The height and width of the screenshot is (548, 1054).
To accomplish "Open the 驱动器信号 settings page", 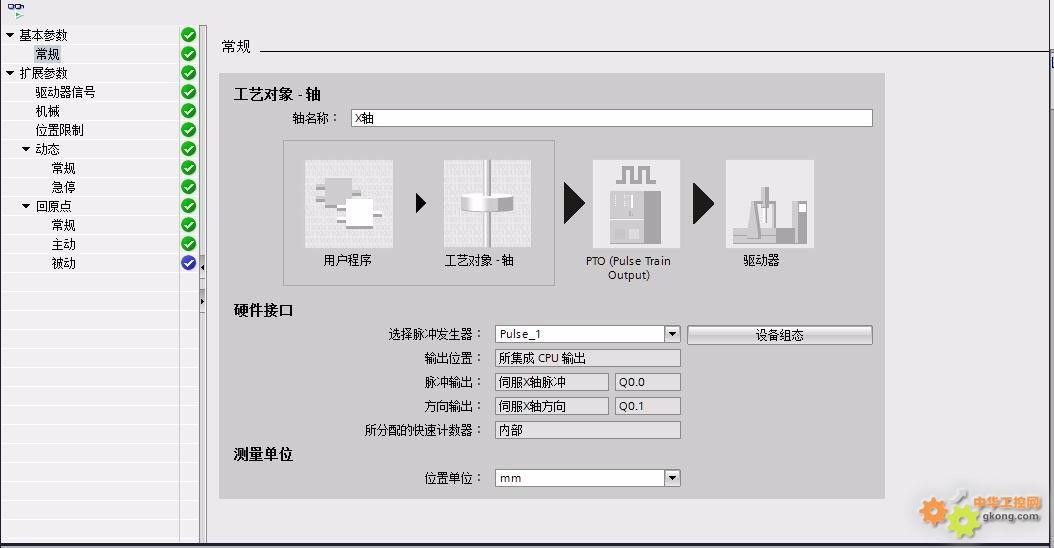I will point(65,92).
